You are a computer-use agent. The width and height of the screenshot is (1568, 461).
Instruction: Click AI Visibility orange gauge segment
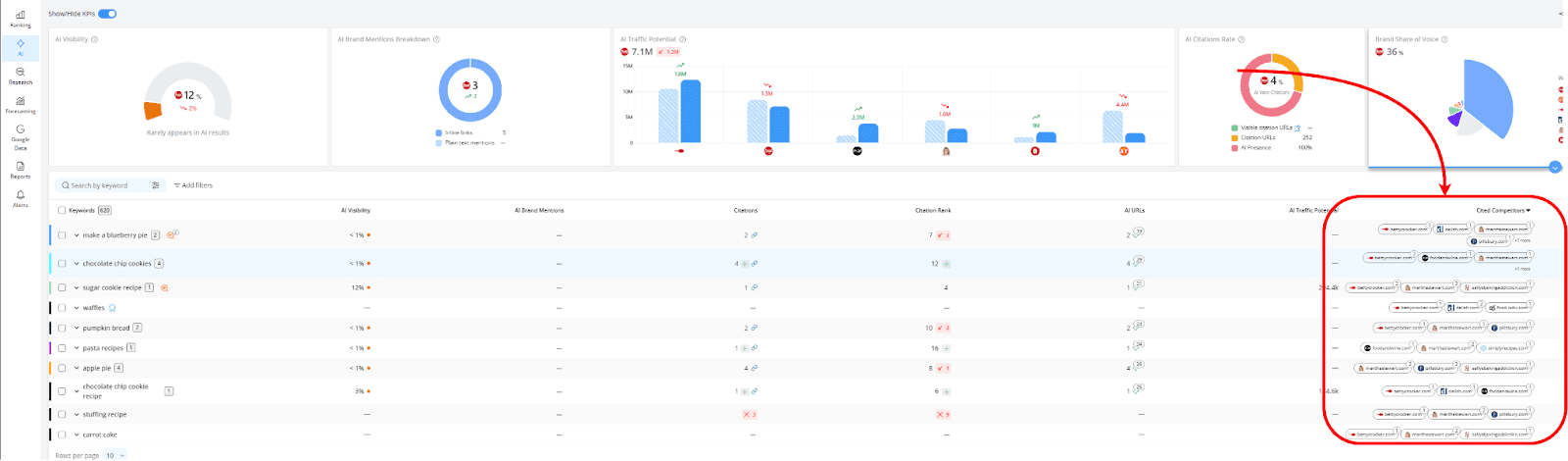[x=153, y=111]
